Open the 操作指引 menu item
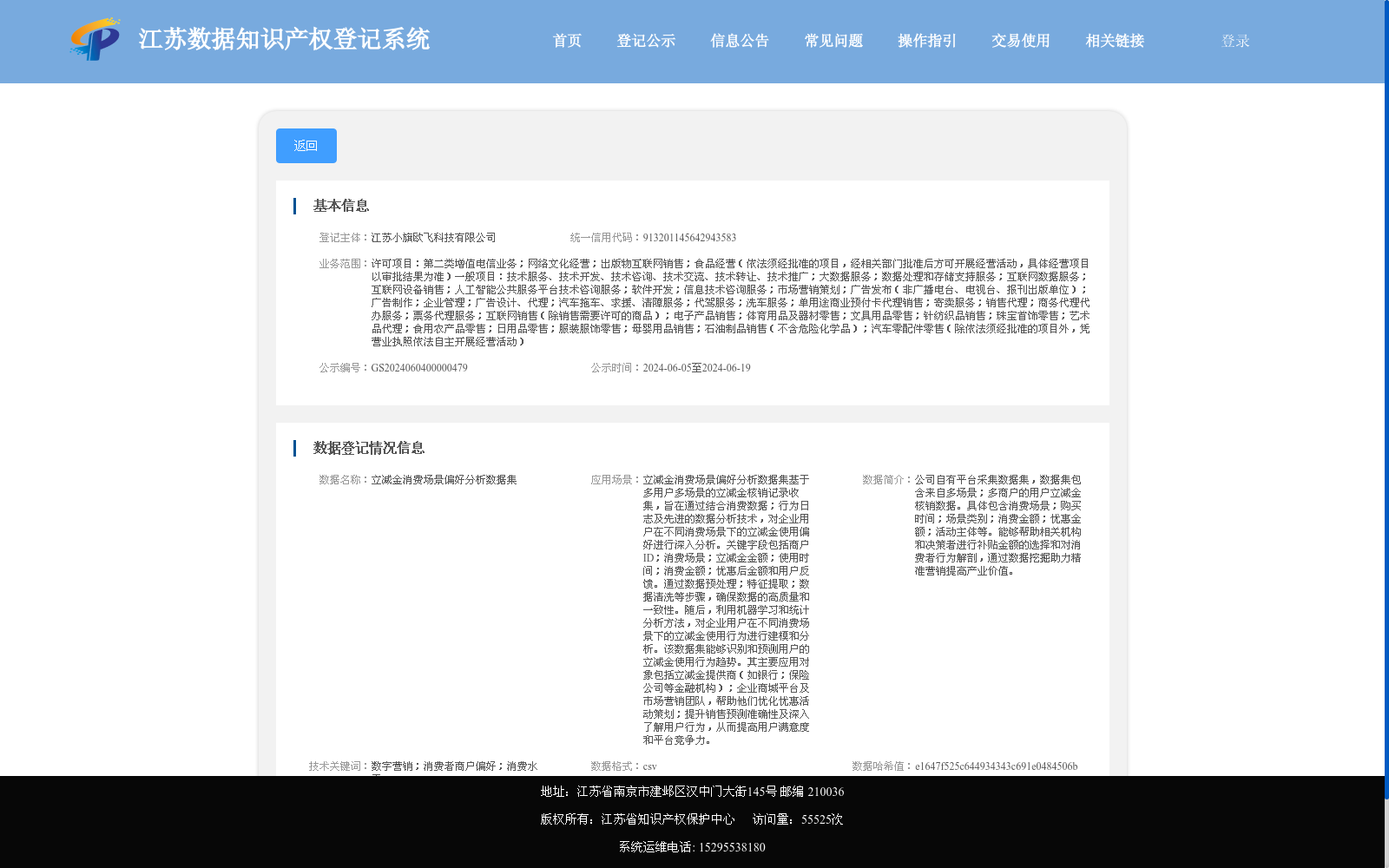 point(927,41)
